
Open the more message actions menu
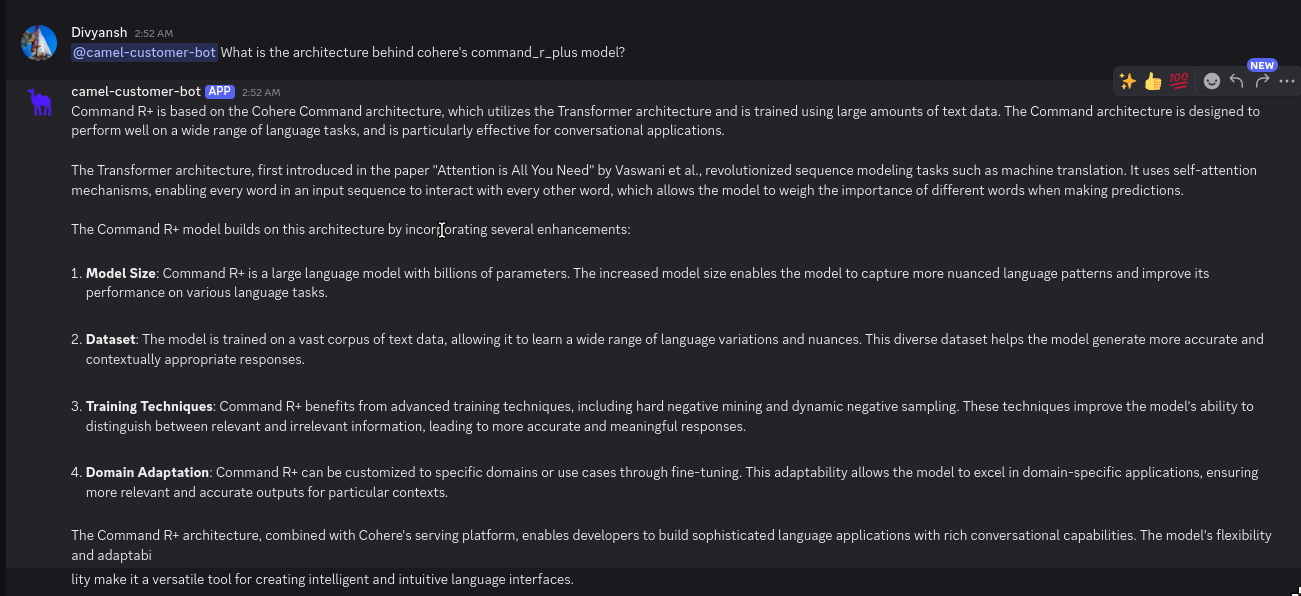[x=1285, y=81]
